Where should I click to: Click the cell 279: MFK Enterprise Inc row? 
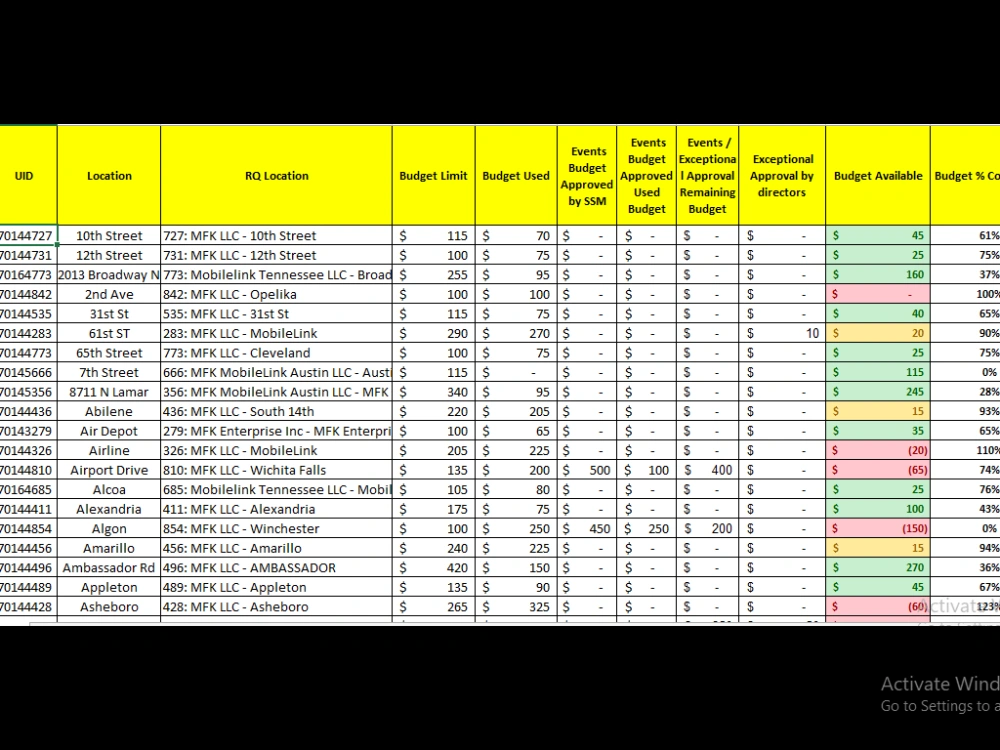point(276,431)
